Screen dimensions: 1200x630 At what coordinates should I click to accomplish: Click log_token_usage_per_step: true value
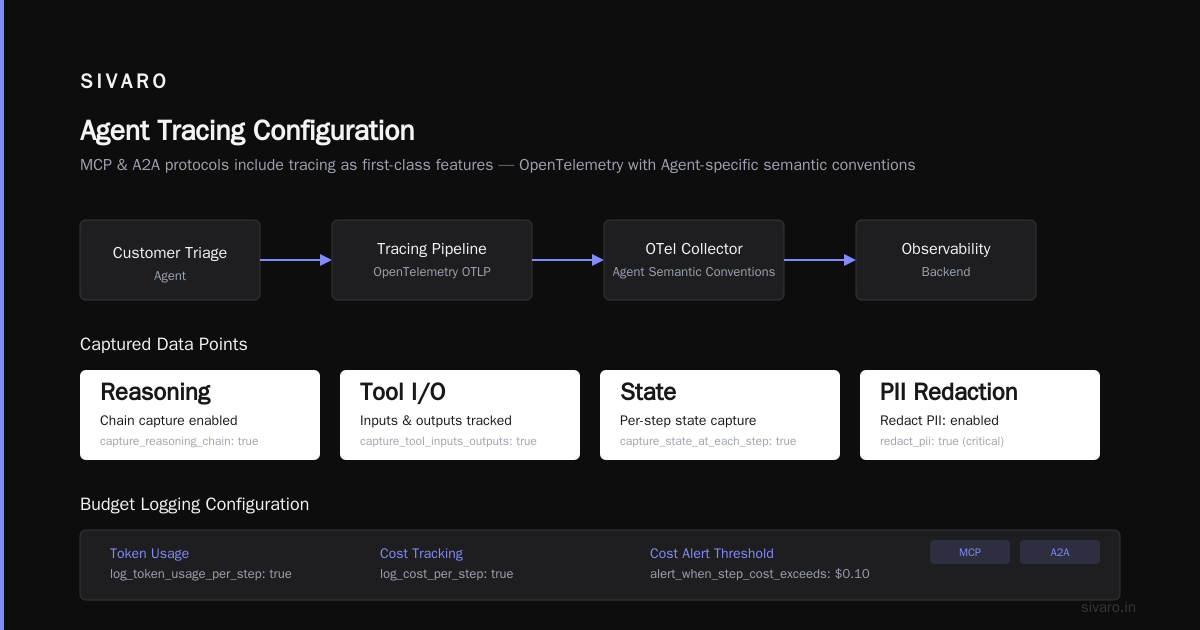(201, 574)
